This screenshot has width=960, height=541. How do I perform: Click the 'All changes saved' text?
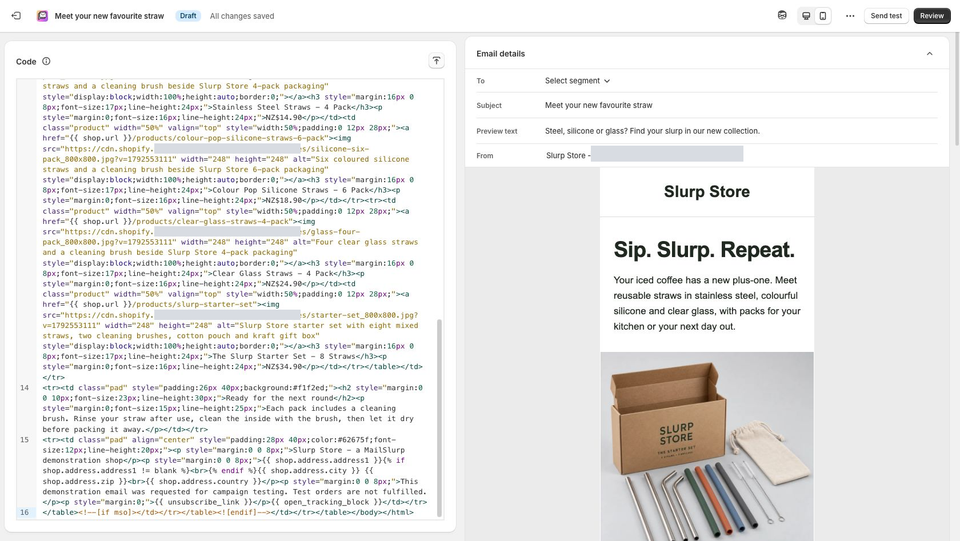tap(242, 16)
